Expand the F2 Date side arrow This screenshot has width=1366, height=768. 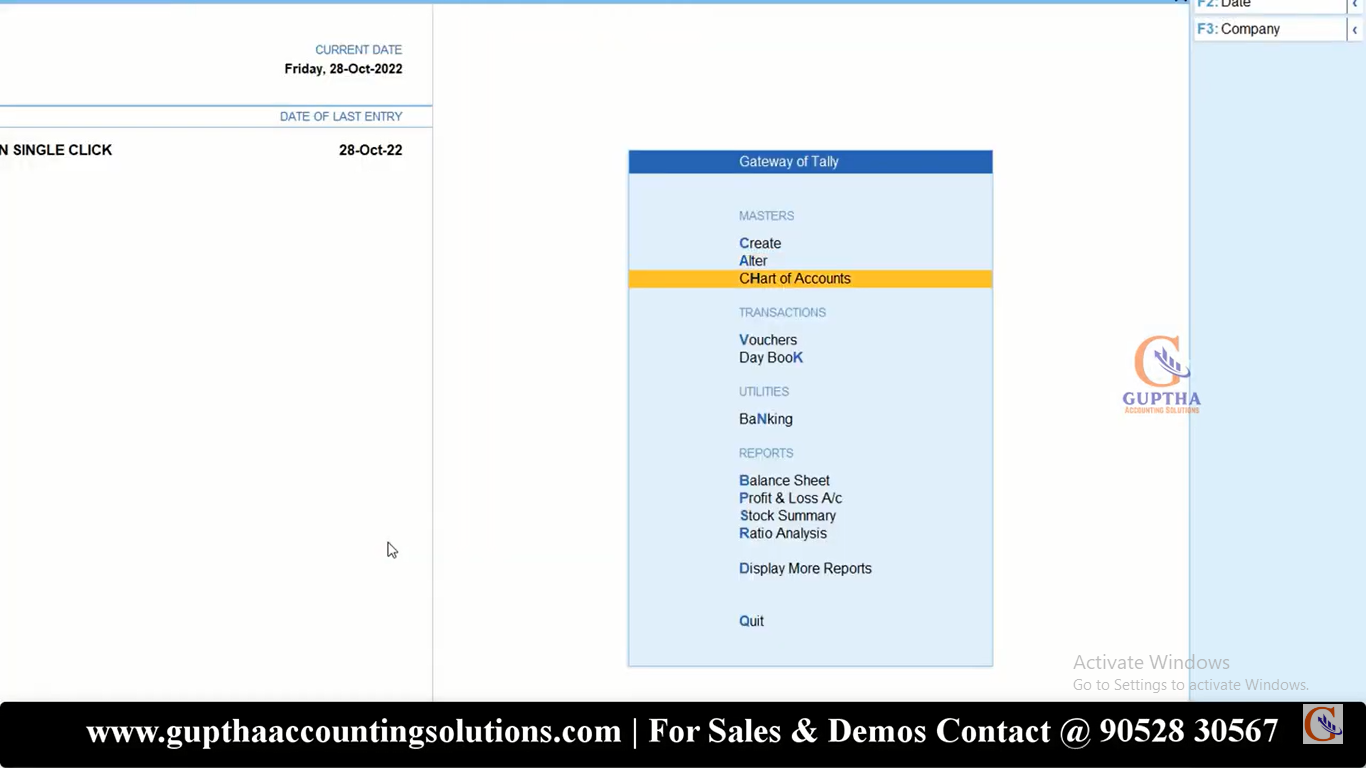click(x=1355, y=5)
